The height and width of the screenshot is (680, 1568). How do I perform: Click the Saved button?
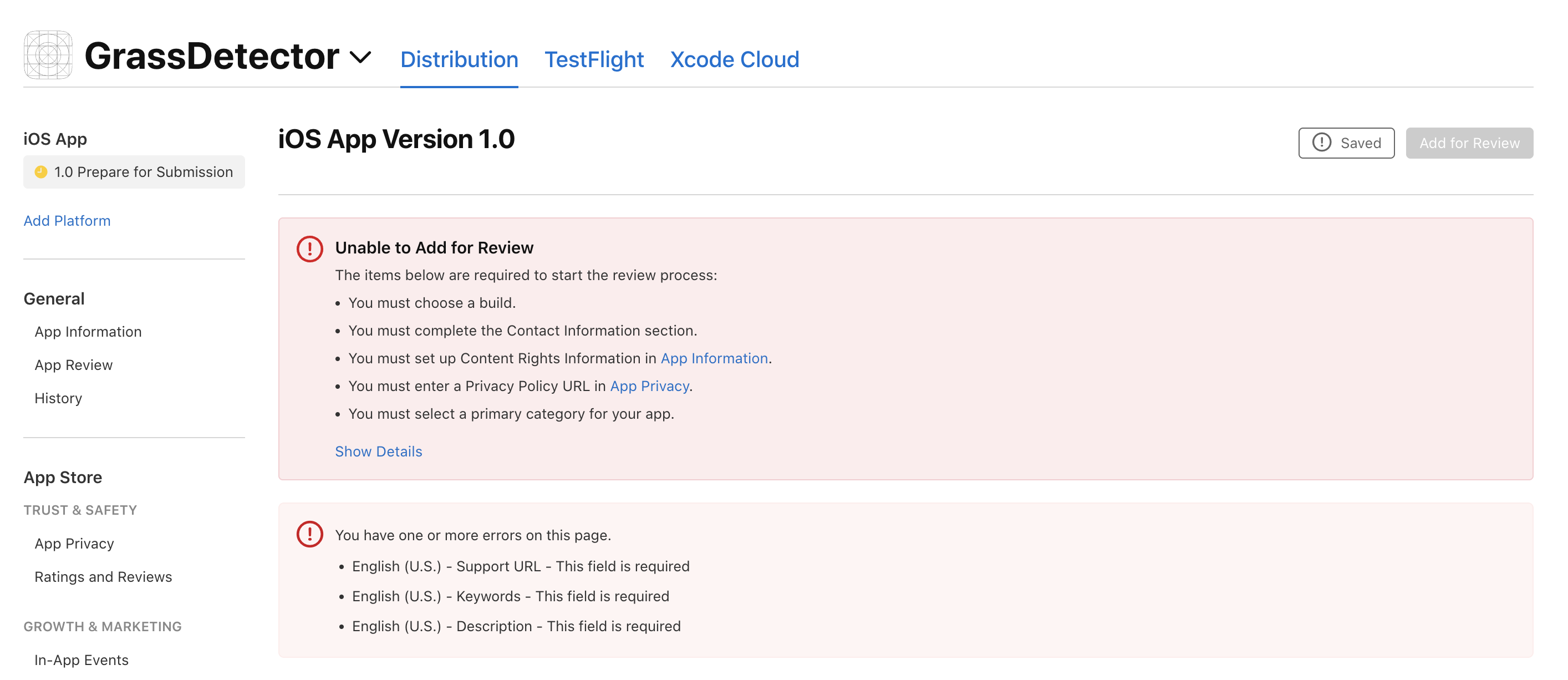pyautogui.click(x=1346, y=143)
